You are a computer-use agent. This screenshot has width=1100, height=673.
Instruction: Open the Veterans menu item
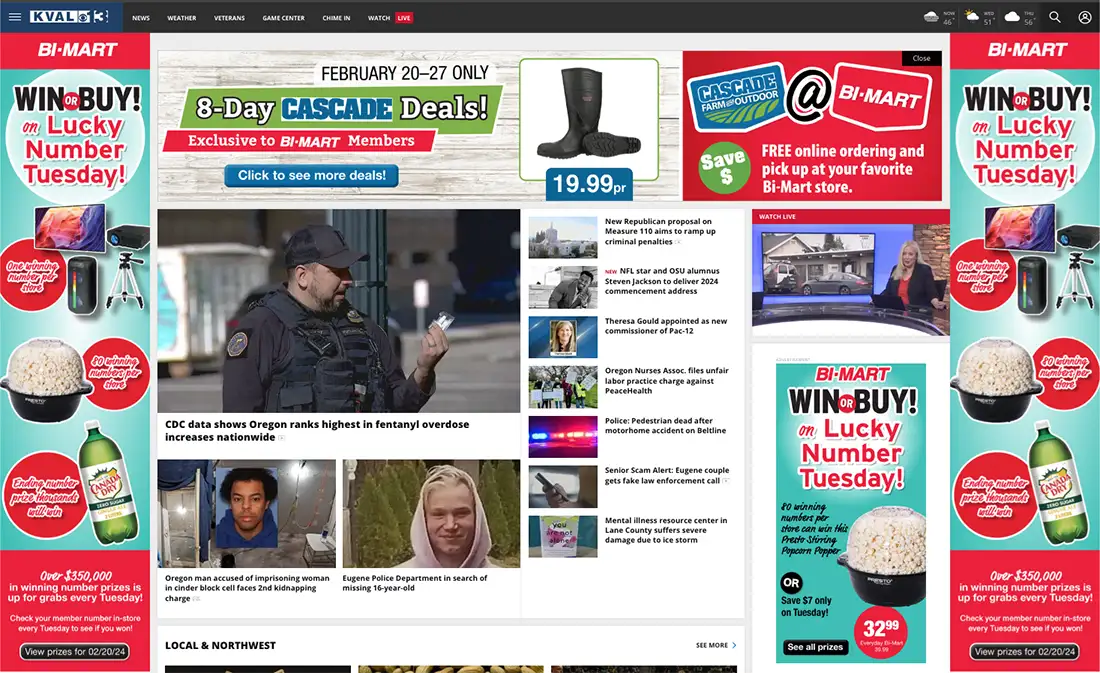pyautogui.click(x=229, y=18)
